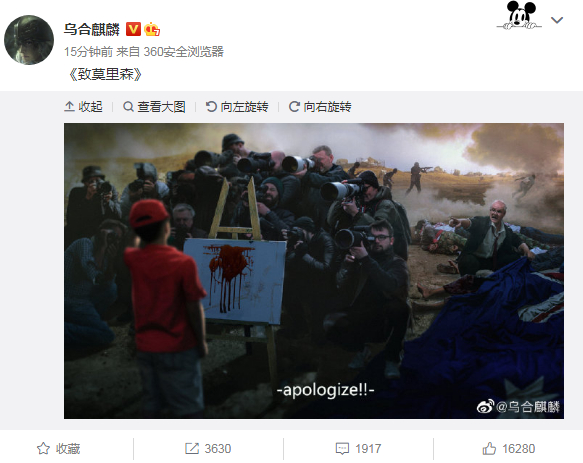Click the counterclockwise rotate arrow icon
Viewport: 583px width, 463px height.
click(211, 107)
